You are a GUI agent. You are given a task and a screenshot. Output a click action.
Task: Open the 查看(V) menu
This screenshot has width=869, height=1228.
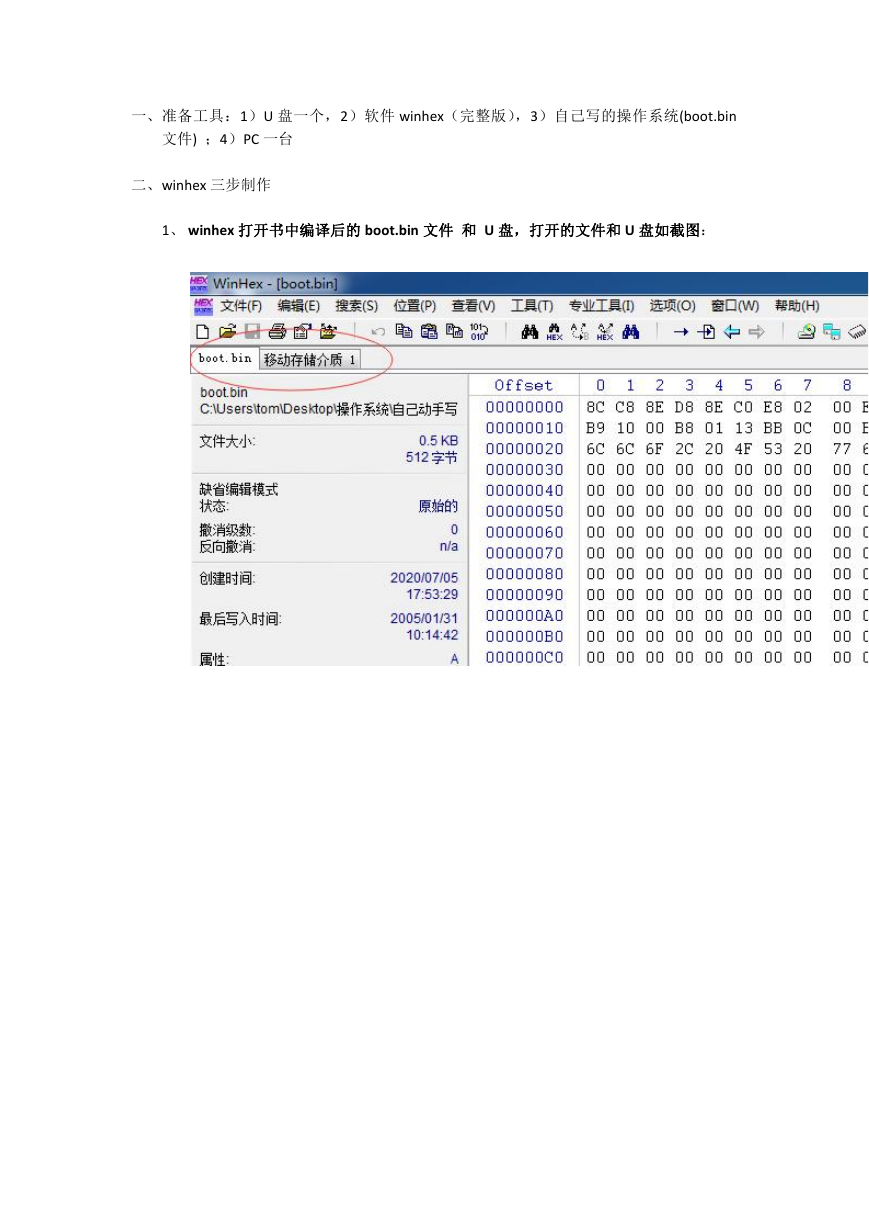[474, 306]
